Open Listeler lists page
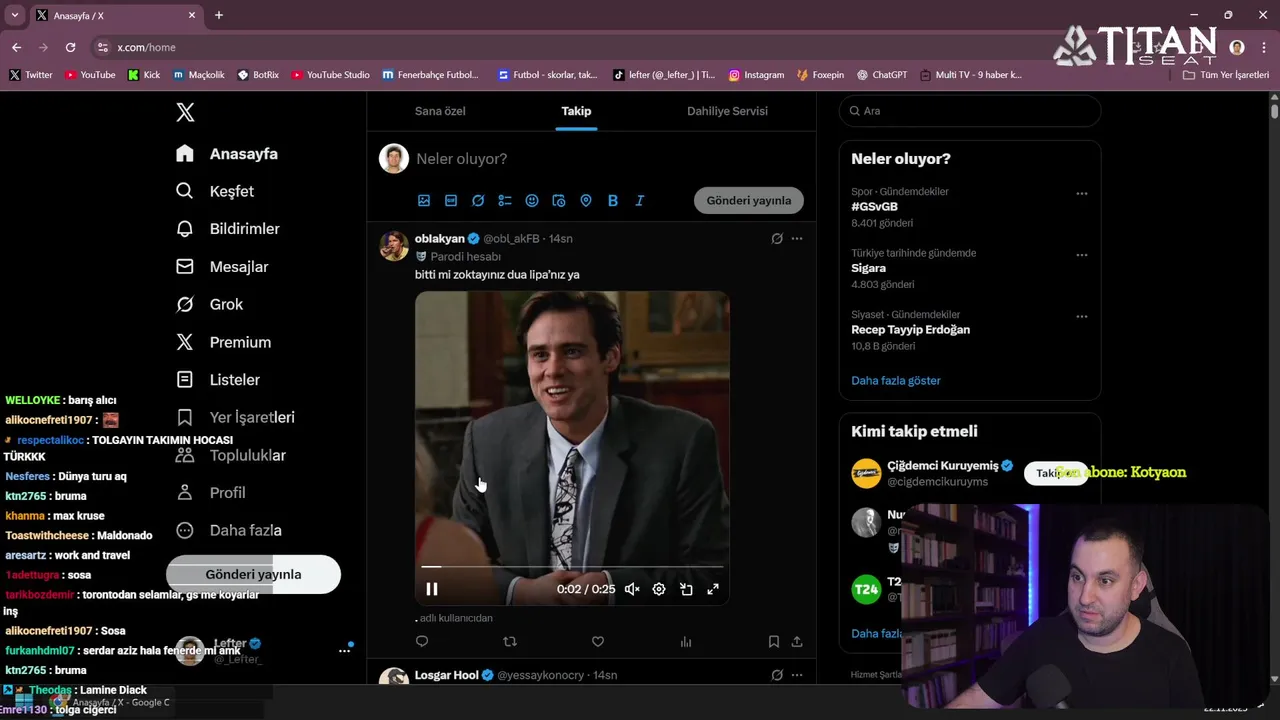Screen dimensions: 1280x720 tap(218, 380)
